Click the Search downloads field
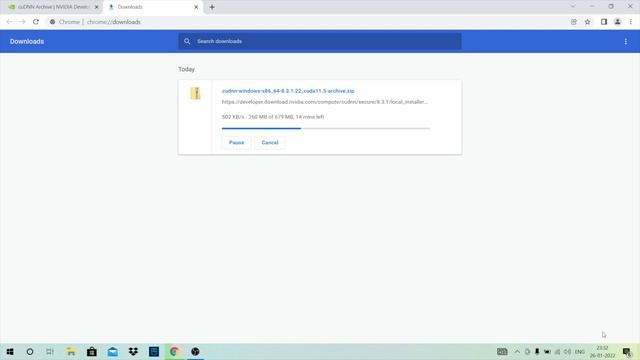 [x=320, y=41]
